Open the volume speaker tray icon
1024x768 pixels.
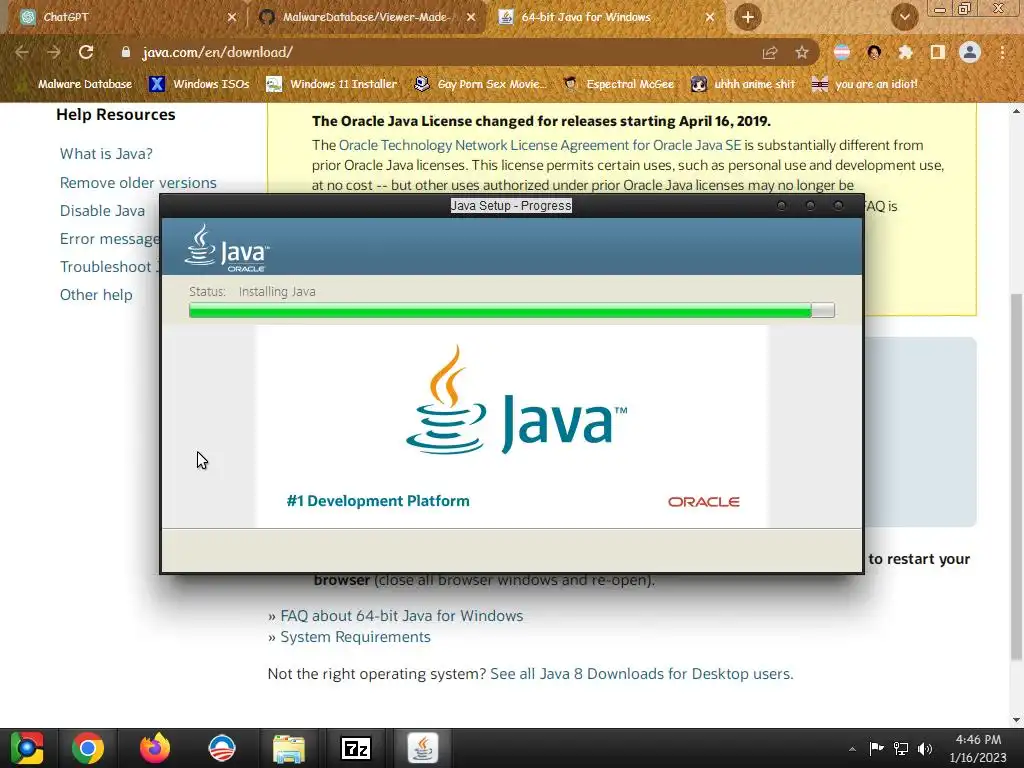925,748
